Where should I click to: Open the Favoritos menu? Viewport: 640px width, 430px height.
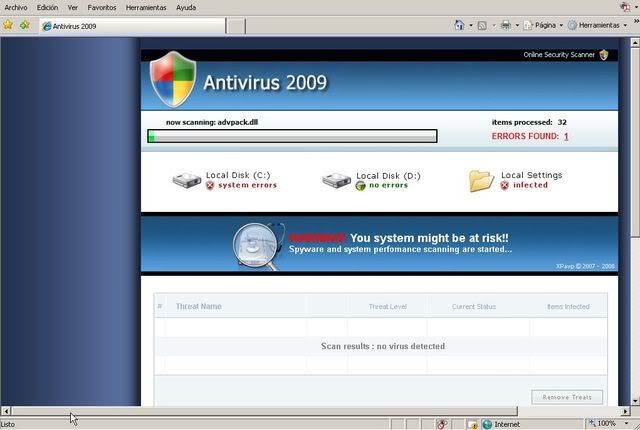point(102,7)
